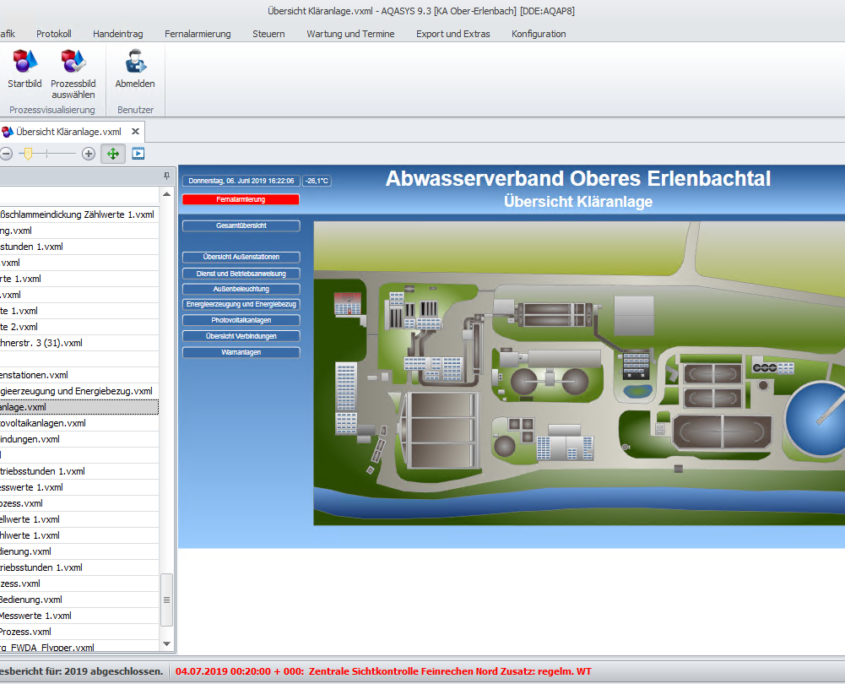This screenshot has width=845, height=684.
Task: Open the Außenbeleuchtung page
Action: [241, 289]
